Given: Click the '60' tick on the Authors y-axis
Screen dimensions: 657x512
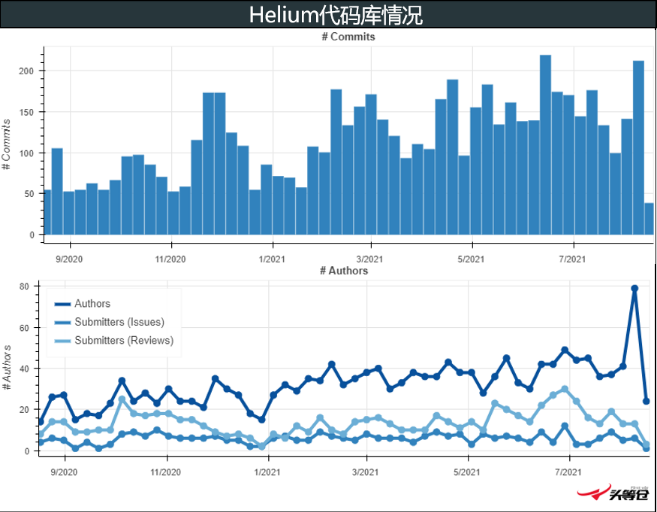Looking at the screenshot, I should click(24, 328).
